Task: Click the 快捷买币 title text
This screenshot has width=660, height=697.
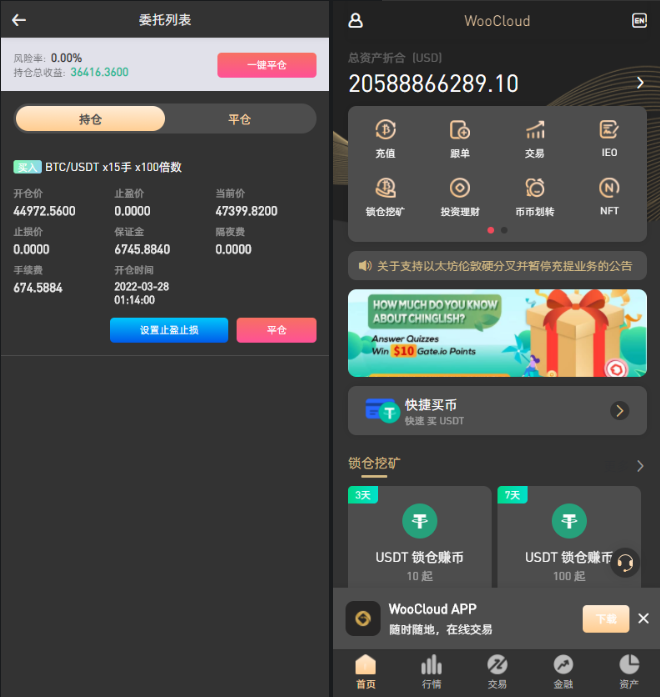Action: 430,405
